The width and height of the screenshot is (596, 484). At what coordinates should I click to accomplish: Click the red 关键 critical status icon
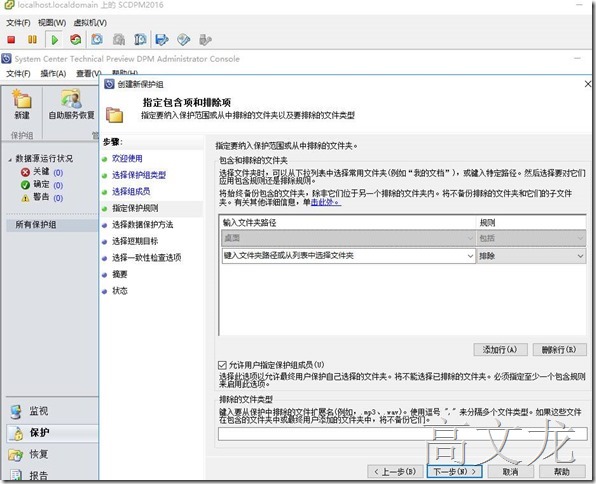tap(25, 172)
